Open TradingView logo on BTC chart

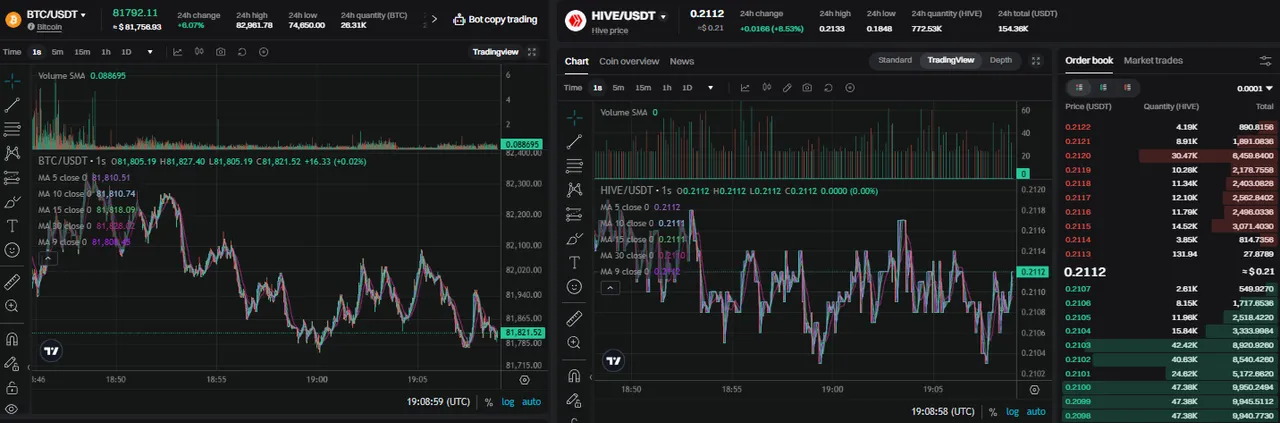tap(51, 351)
